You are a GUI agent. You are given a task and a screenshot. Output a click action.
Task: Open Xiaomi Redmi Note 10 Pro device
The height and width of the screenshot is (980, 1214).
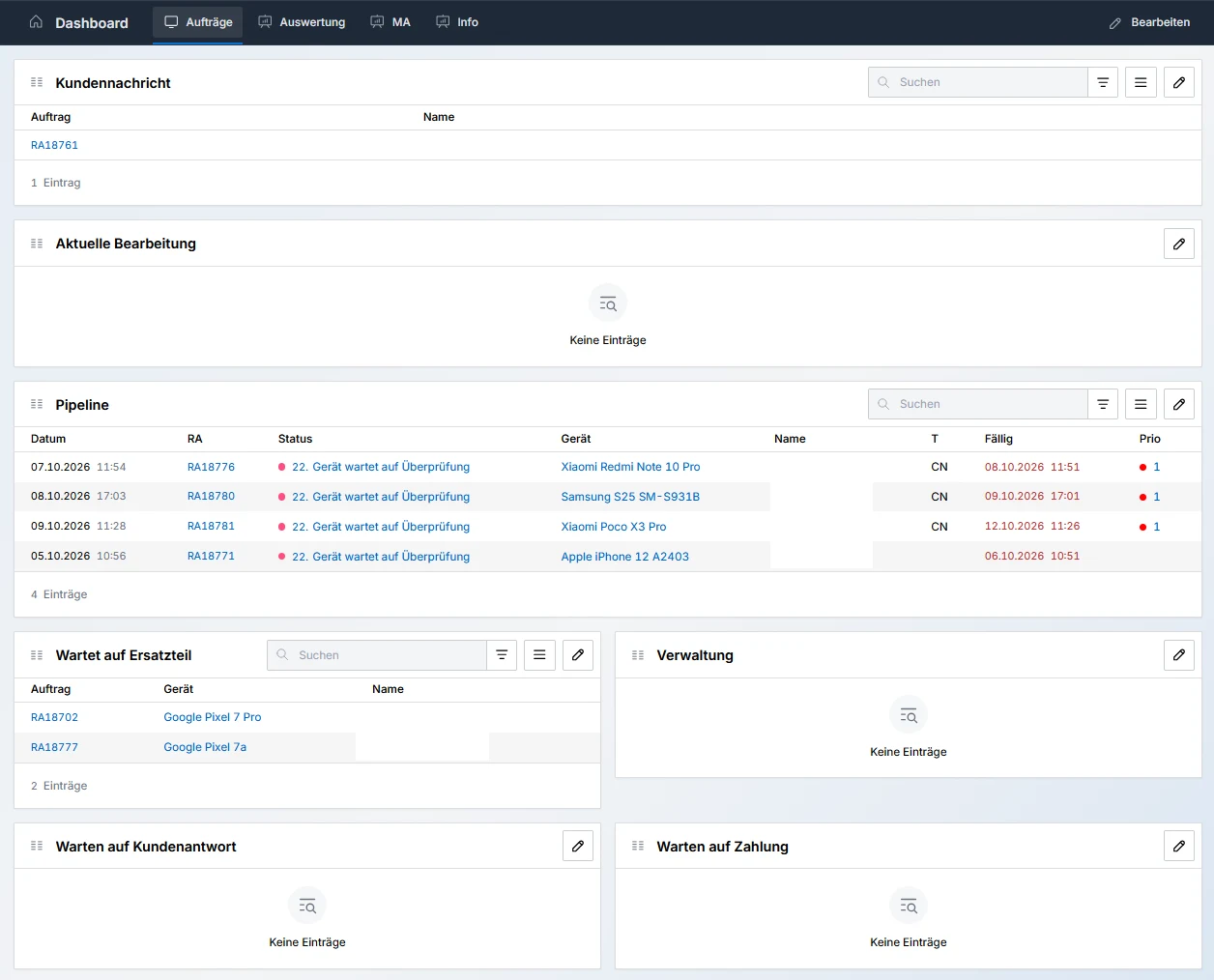(x=630, y=467)
